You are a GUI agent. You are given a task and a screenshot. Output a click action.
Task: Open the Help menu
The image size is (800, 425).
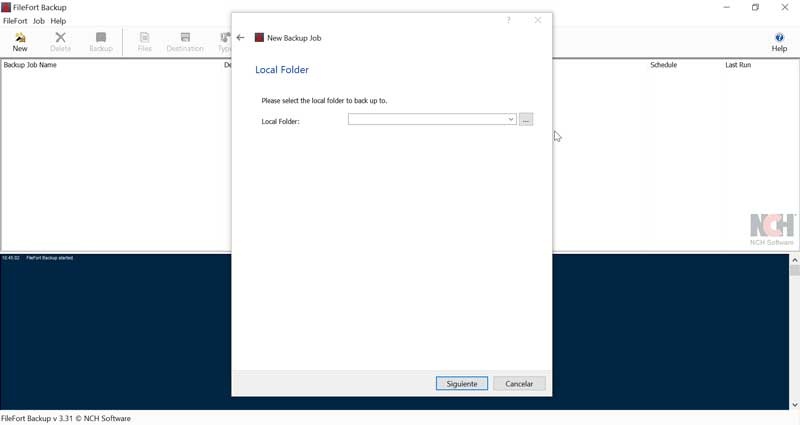(x=58, y=21)
